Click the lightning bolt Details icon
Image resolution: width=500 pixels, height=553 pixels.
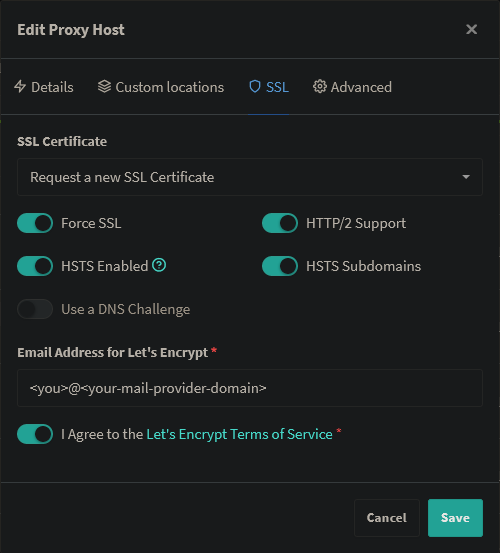[x=20, y=87]
